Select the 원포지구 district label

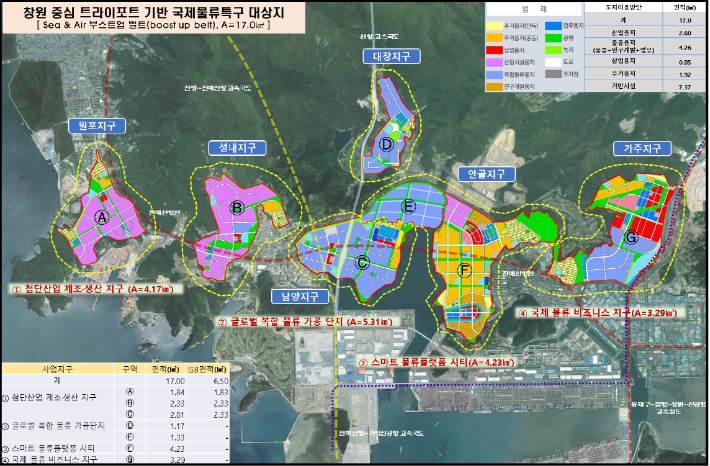click(99, 125)
